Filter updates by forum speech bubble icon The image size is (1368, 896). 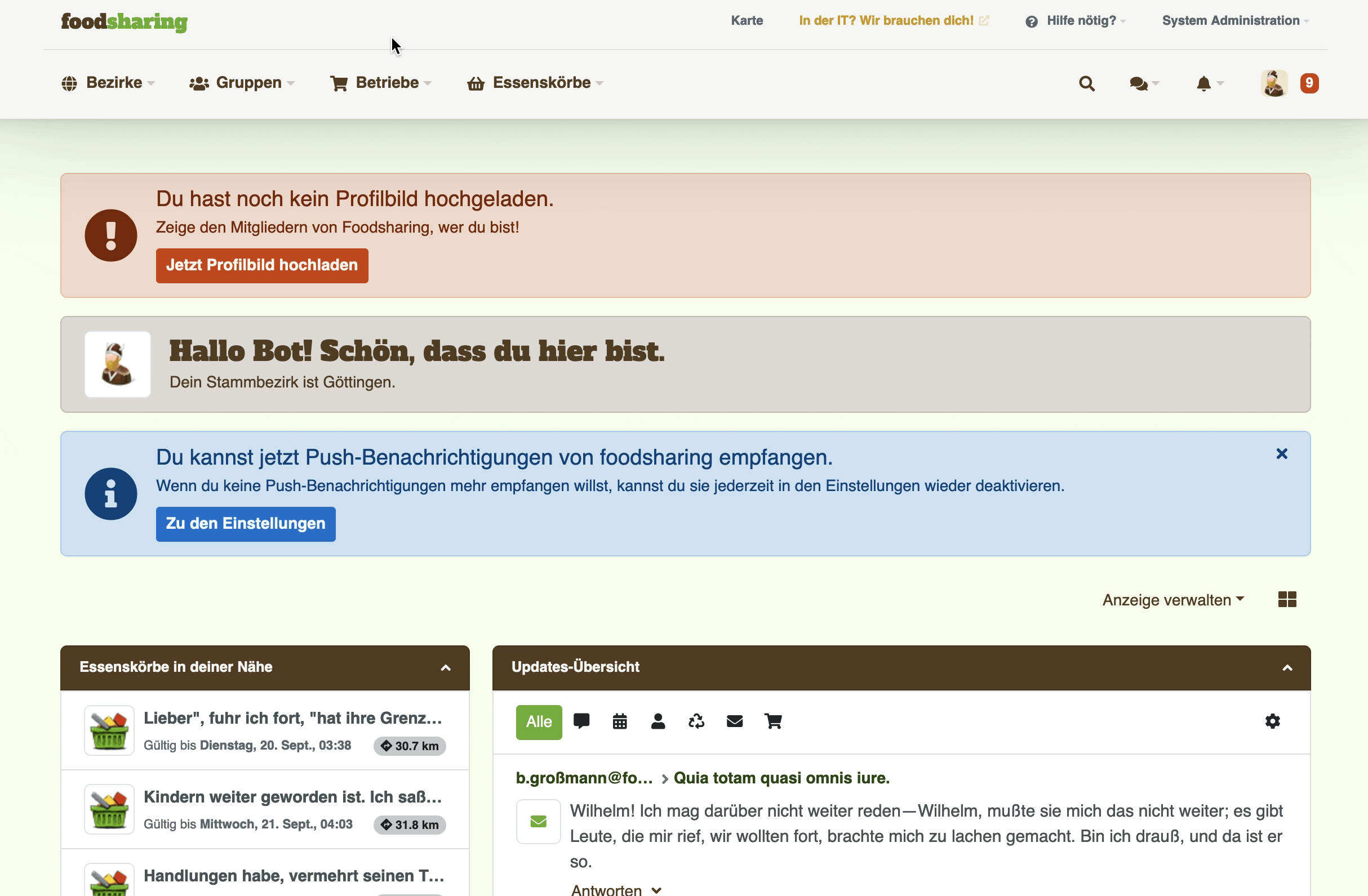[581, 721]
